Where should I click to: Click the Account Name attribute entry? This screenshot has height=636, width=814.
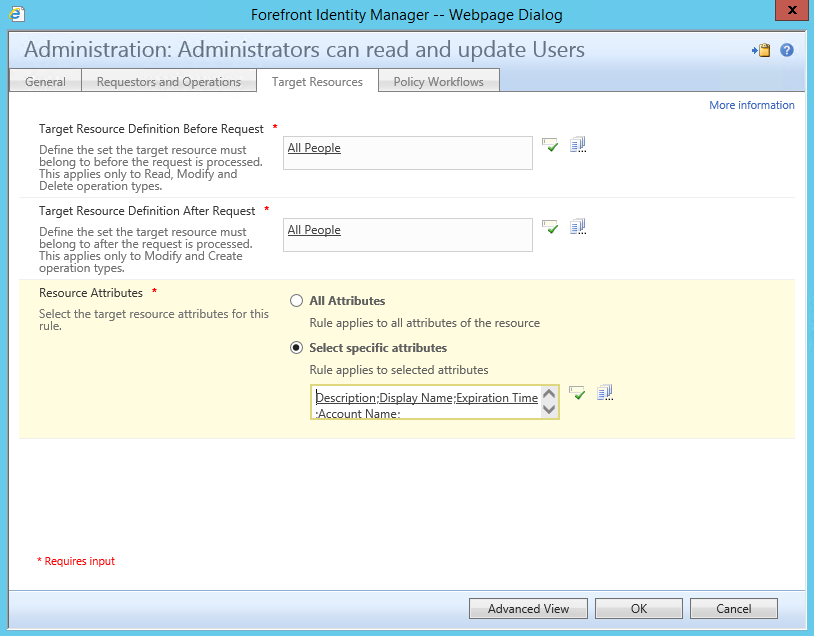(357, 414)
